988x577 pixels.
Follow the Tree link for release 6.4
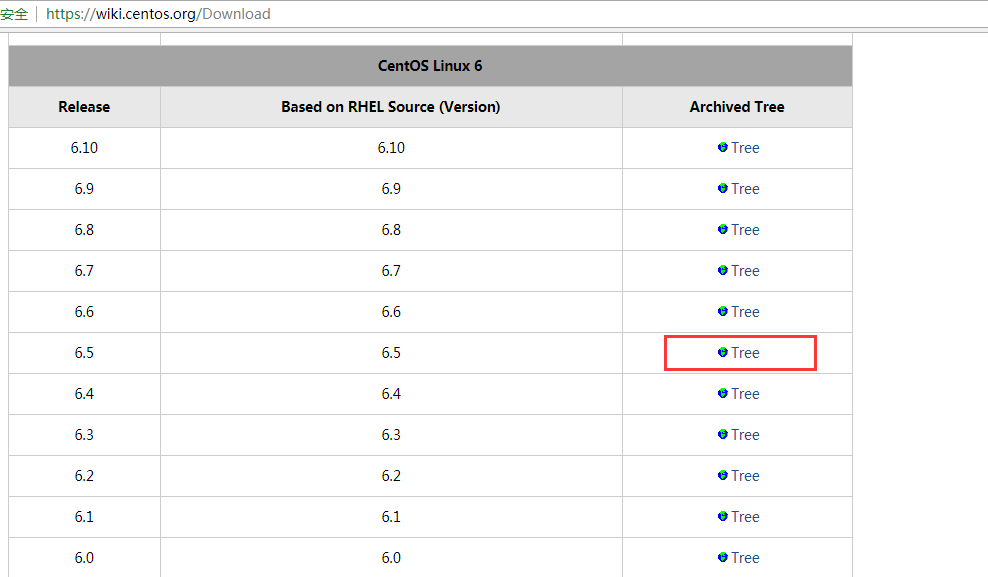pos(745,394)
